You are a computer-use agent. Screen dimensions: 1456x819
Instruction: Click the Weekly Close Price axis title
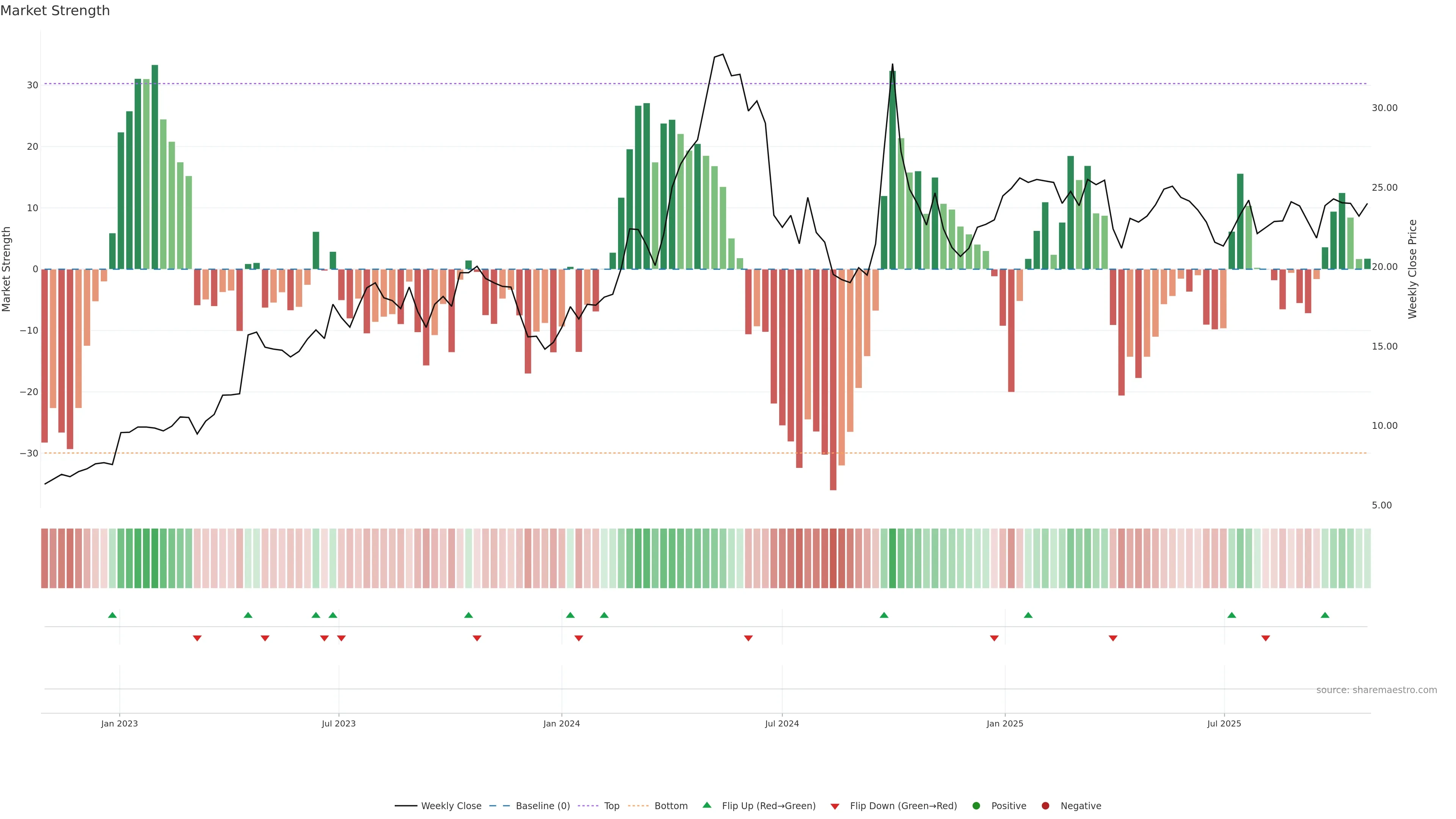click(x=1412, y=269)
